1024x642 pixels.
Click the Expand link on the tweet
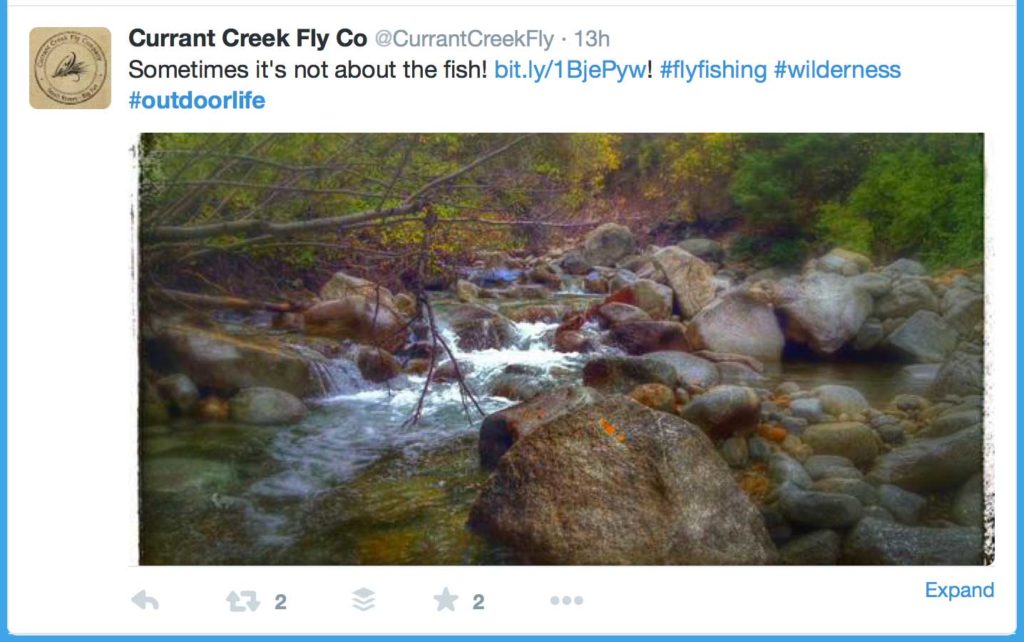959,590
